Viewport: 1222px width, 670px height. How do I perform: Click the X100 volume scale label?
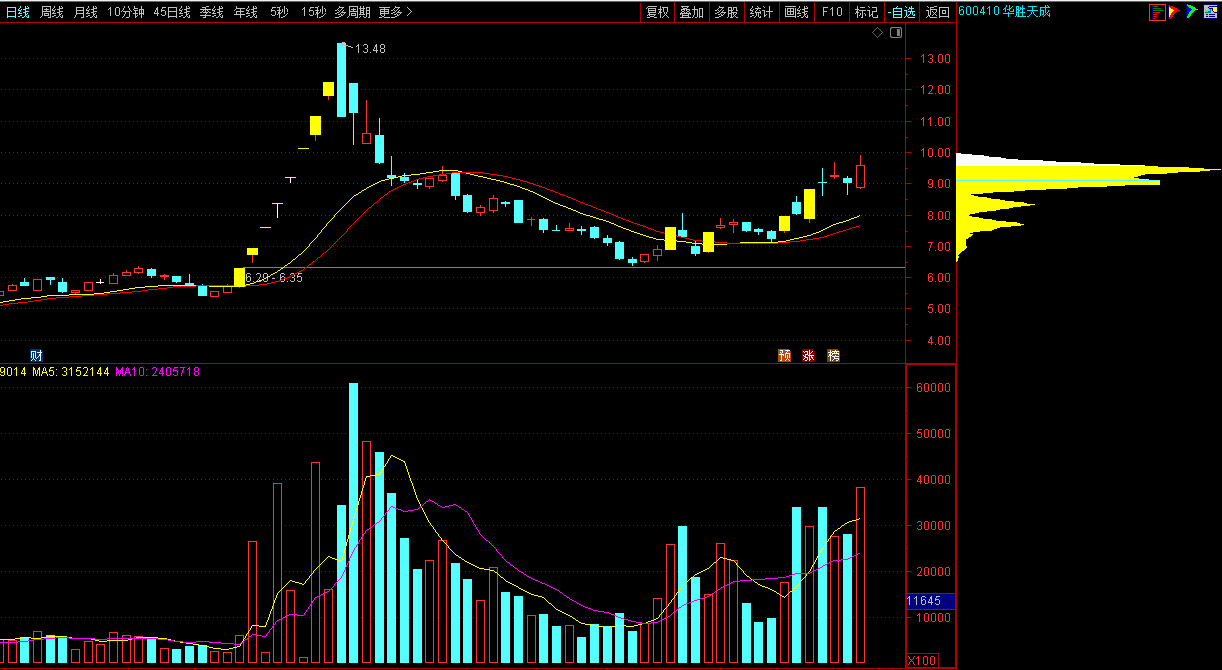pyautogui.click(x=920, y=660)
